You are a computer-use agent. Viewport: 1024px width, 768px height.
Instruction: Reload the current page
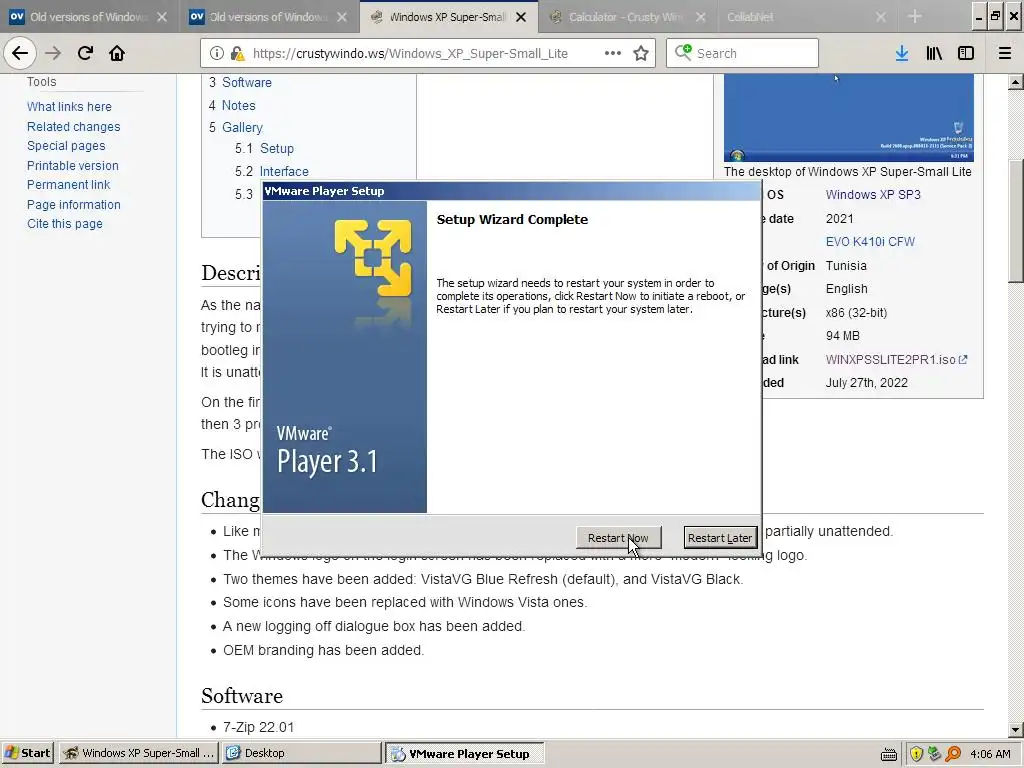tap(85, 53)
